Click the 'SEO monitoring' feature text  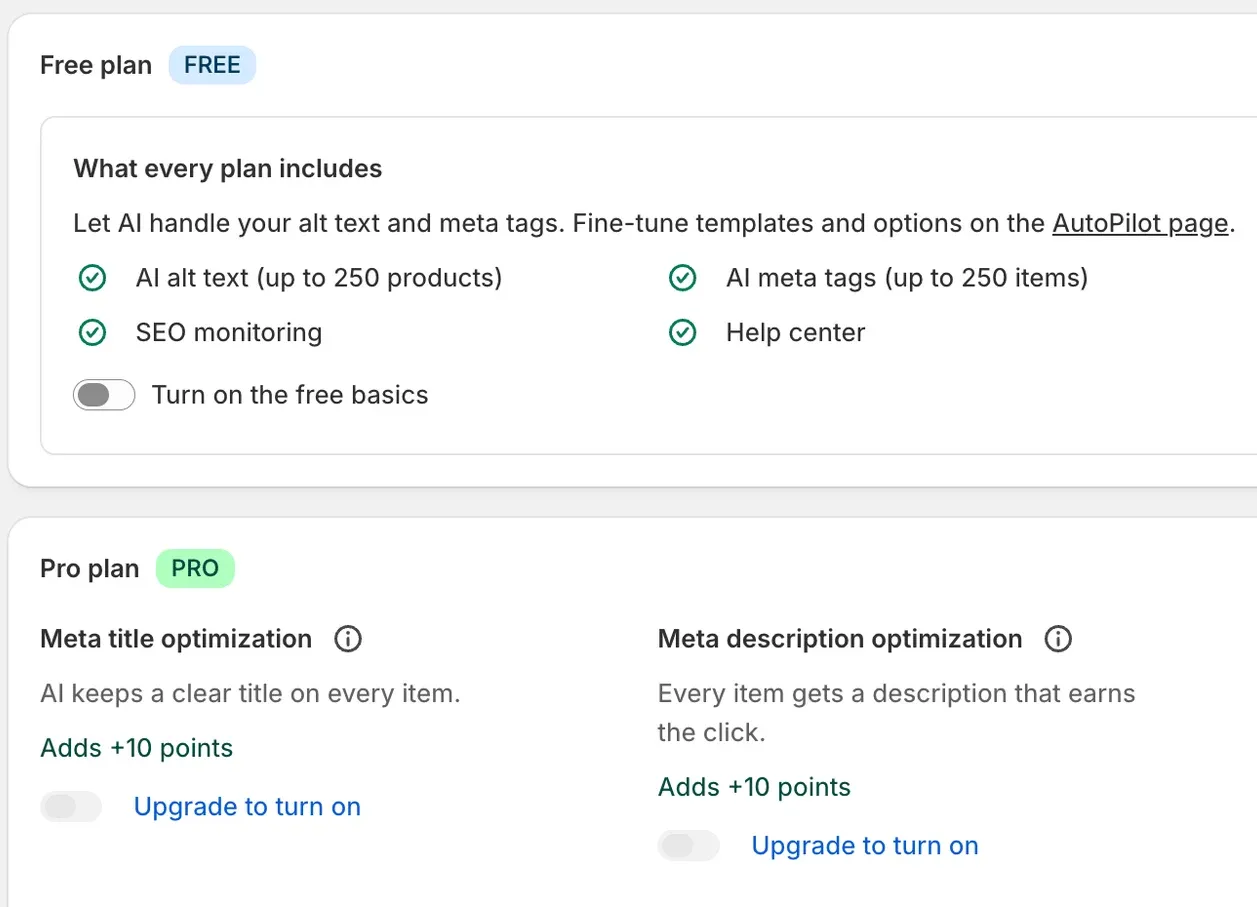229,333
